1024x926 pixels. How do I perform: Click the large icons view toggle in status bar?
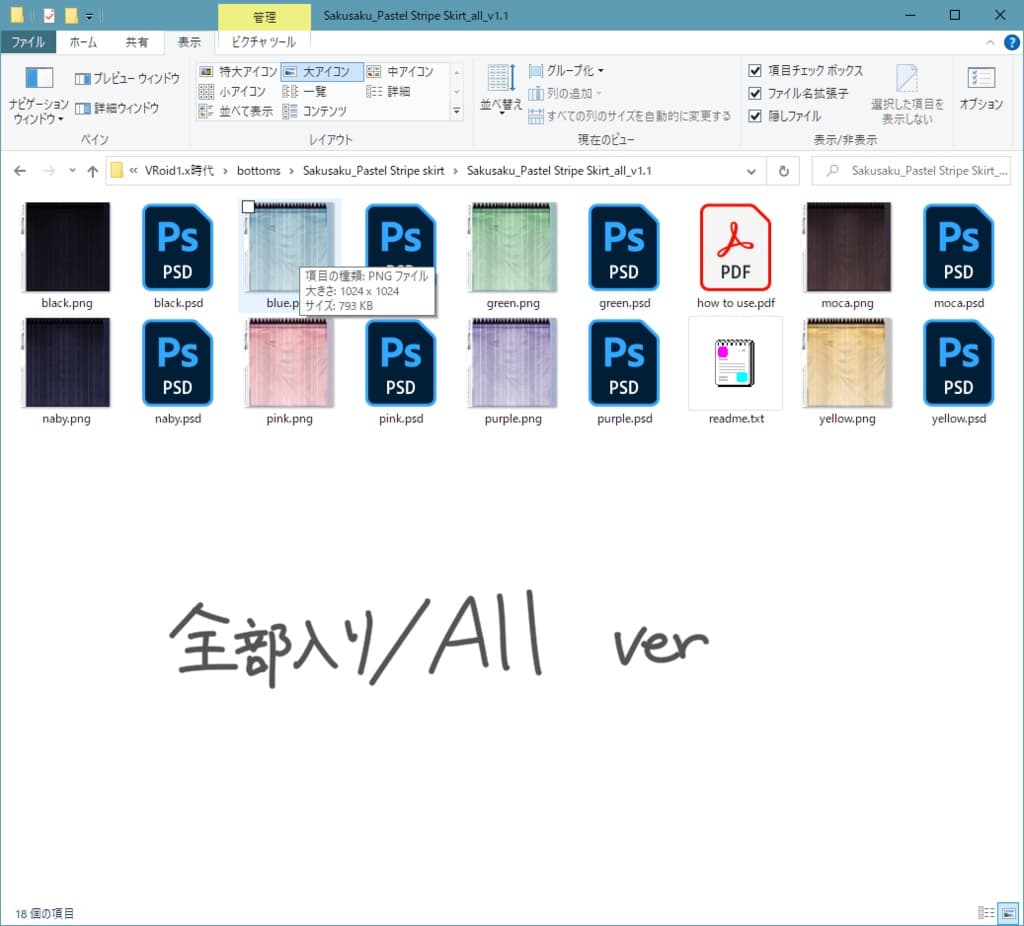click(x=1006, y=912)
